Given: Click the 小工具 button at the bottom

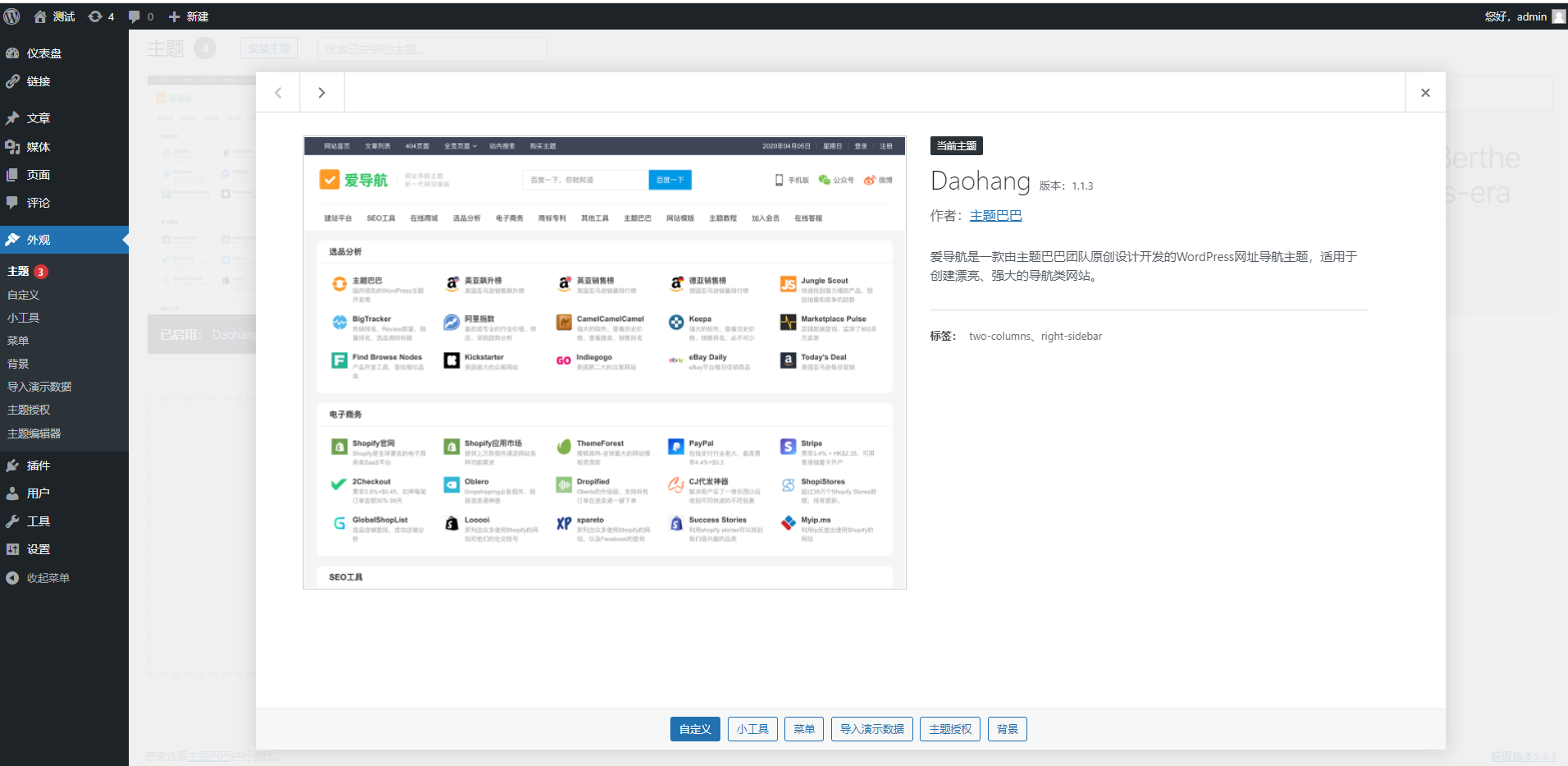Looking at the screenshot, I should pos(752,729).
